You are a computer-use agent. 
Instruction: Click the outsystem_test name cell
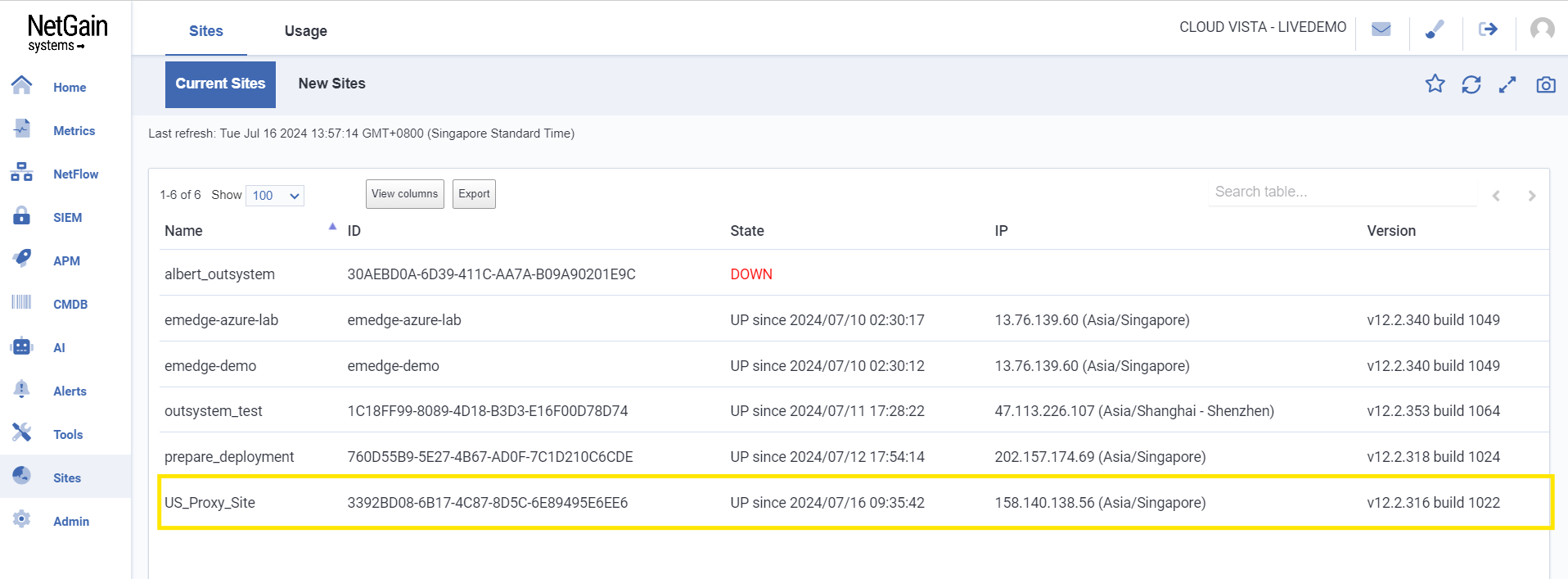click(214, 411)
